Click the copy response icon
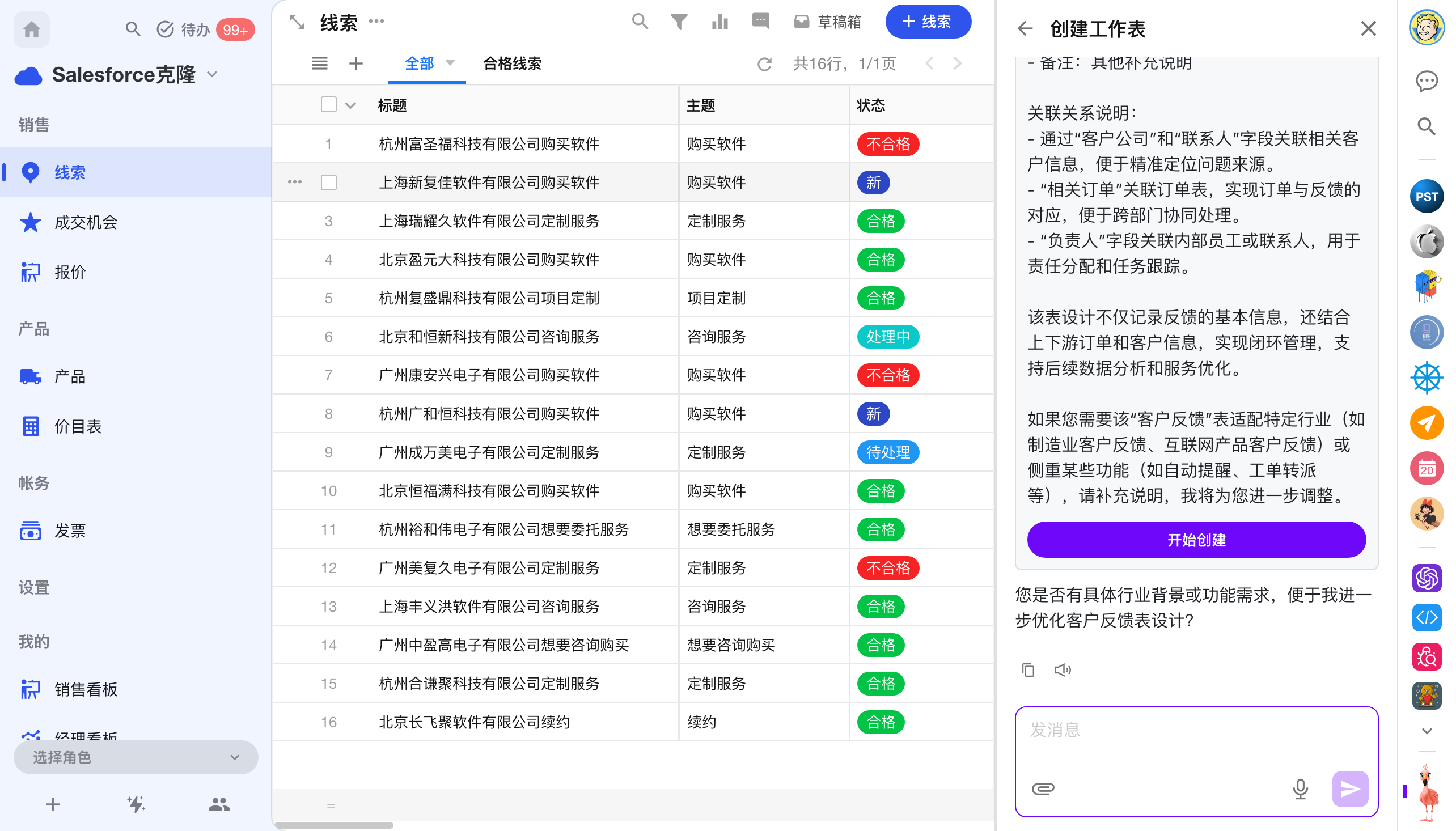 [x=1027, y=669]
